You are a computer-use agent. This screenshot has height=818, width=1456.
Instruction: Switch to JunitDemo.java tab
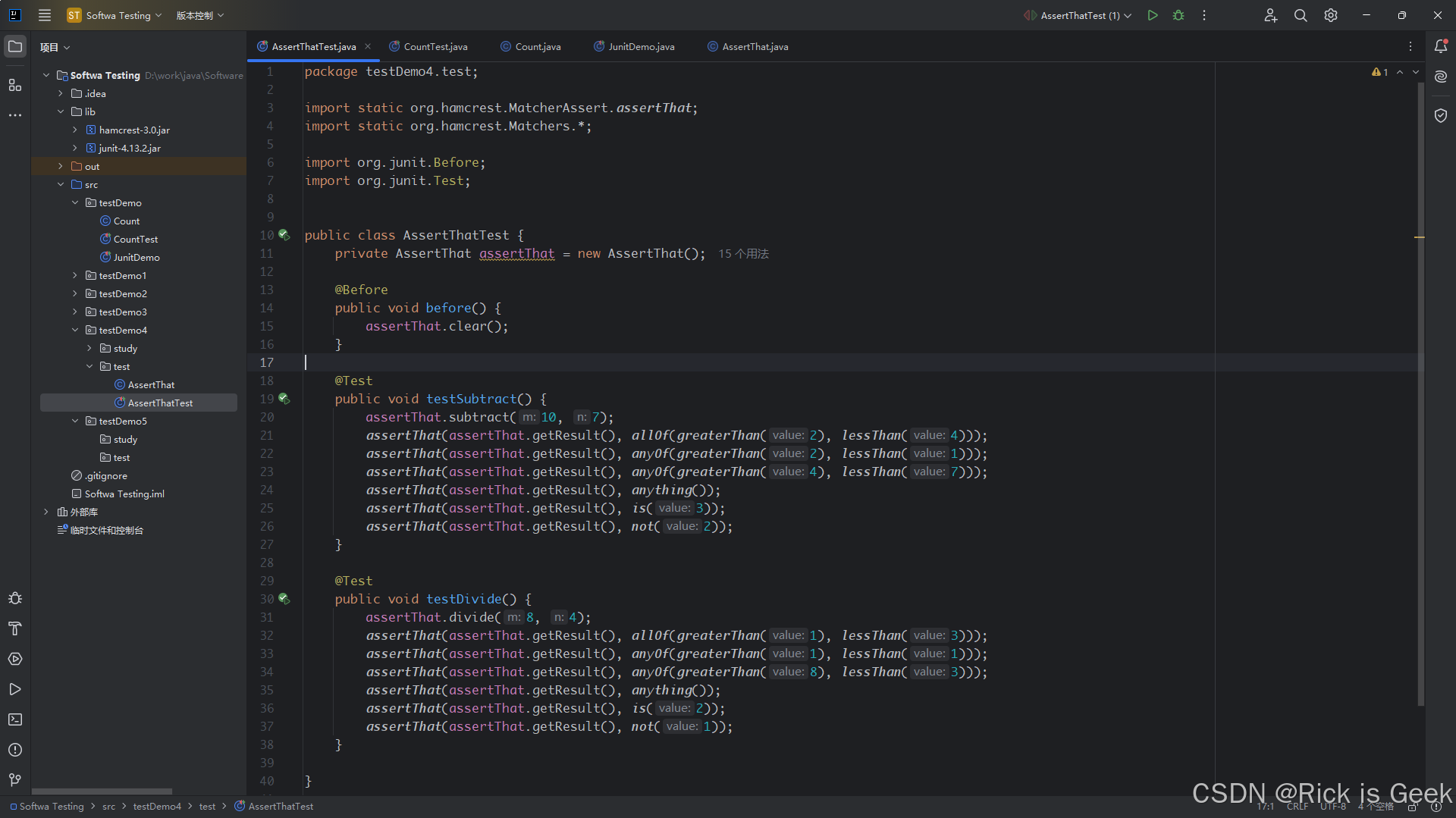pos(634,46)
